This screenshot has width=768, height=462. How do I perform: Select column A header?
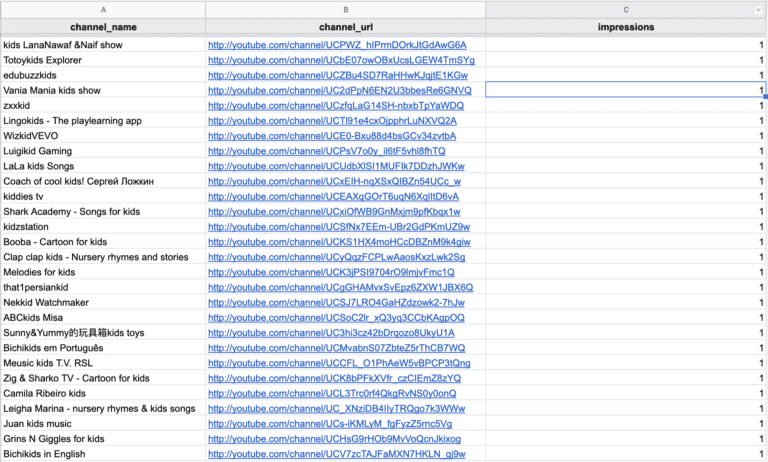coord(103,10)
